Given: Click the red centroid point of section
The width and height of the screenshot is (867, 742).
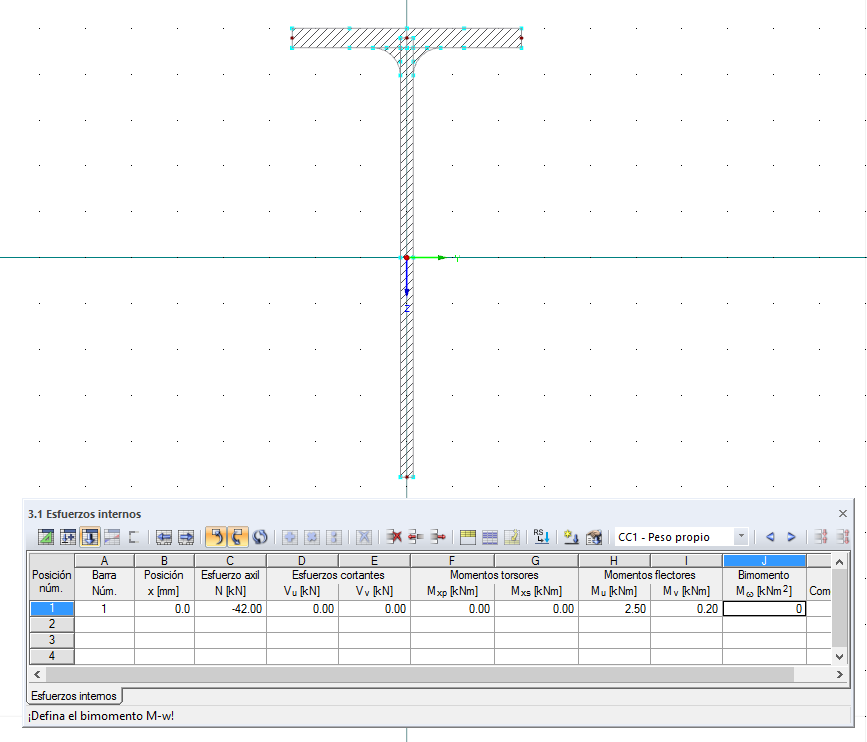Looking at the screenshot, I should 406,258.
